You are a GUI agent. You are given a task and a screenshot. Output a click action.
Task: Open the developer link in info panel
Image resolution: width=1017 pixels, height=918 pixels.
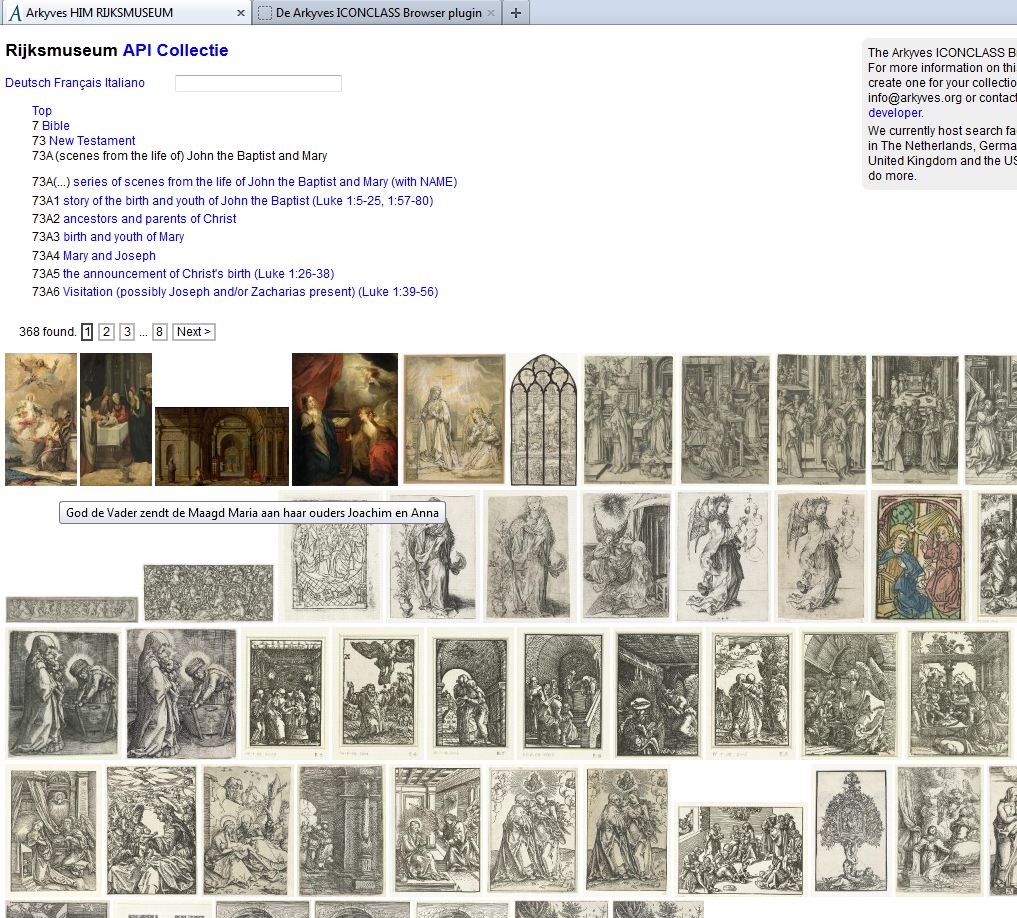[894, 113]
